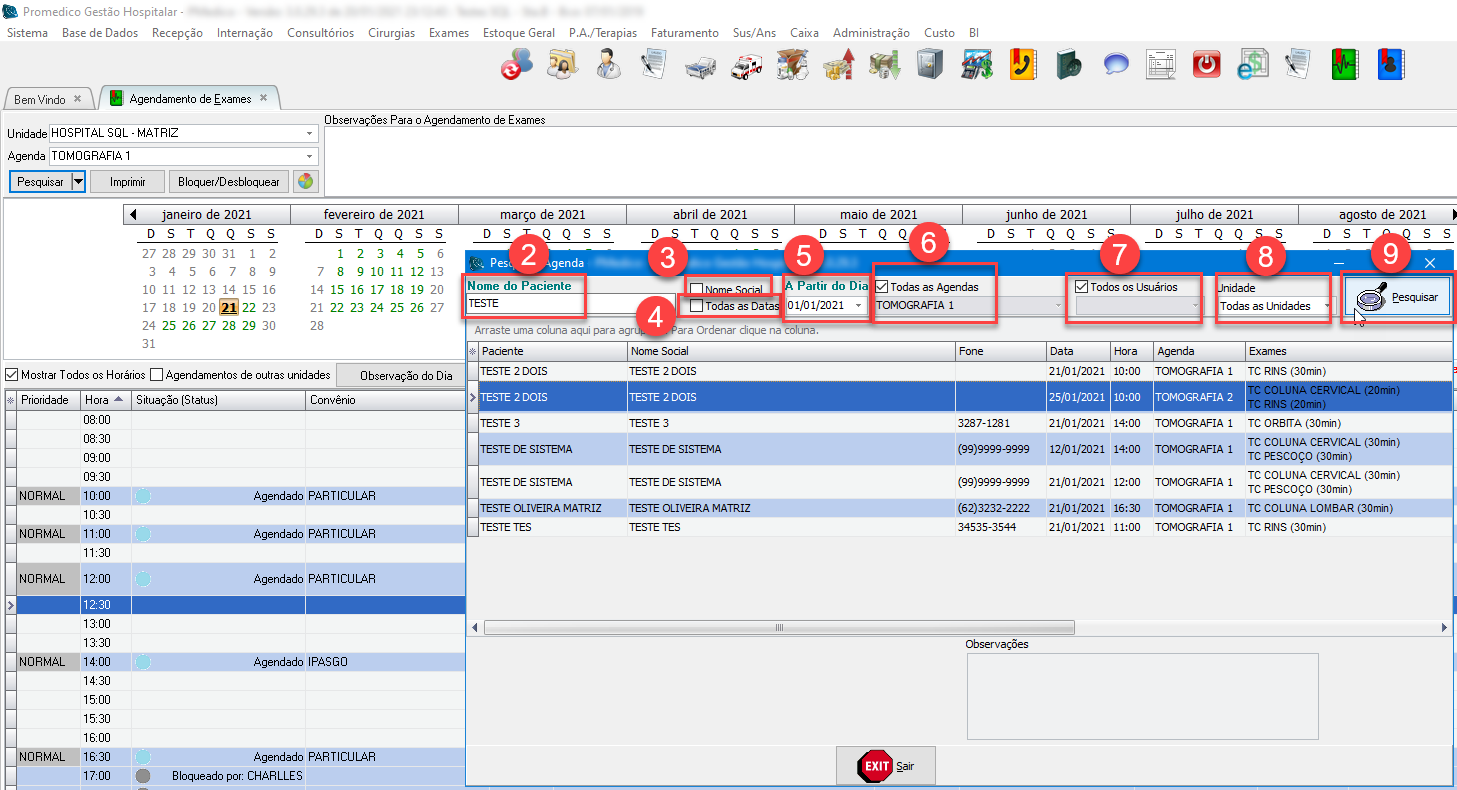Uncheck Mostrar Todos os Horários
Viewport: 1457px width, 790px height.
[12, 375]
